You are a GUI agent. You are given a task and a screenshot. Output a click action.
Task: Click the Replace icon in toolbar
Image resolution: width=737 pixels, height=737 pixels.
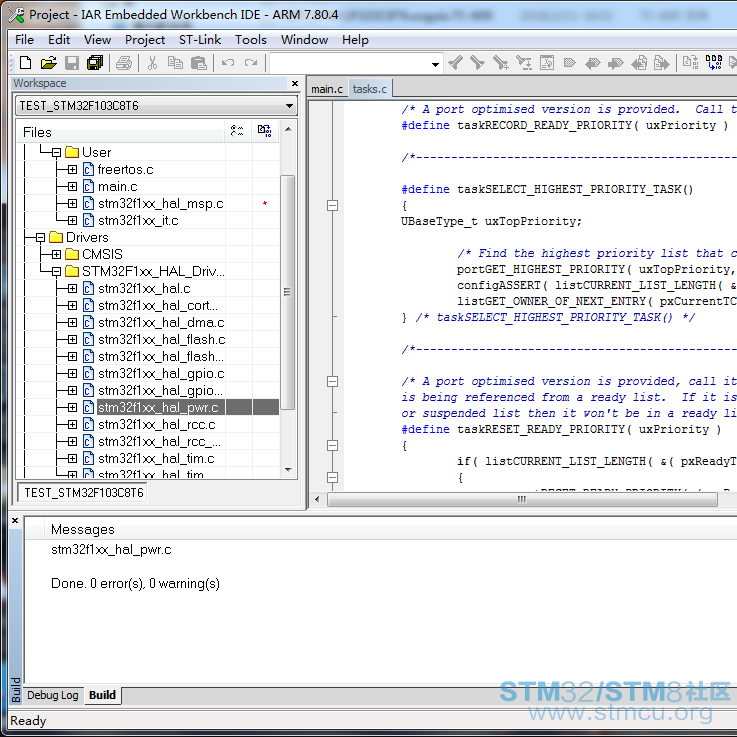click(x=524, y=63)
